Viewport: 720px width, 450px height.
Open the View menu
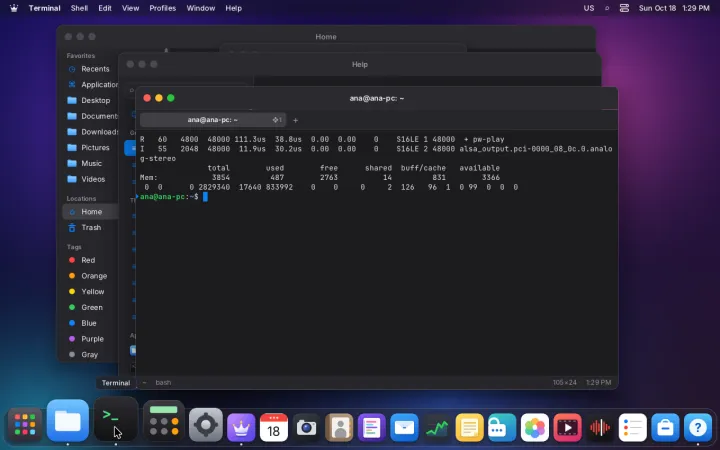point(130,8)
